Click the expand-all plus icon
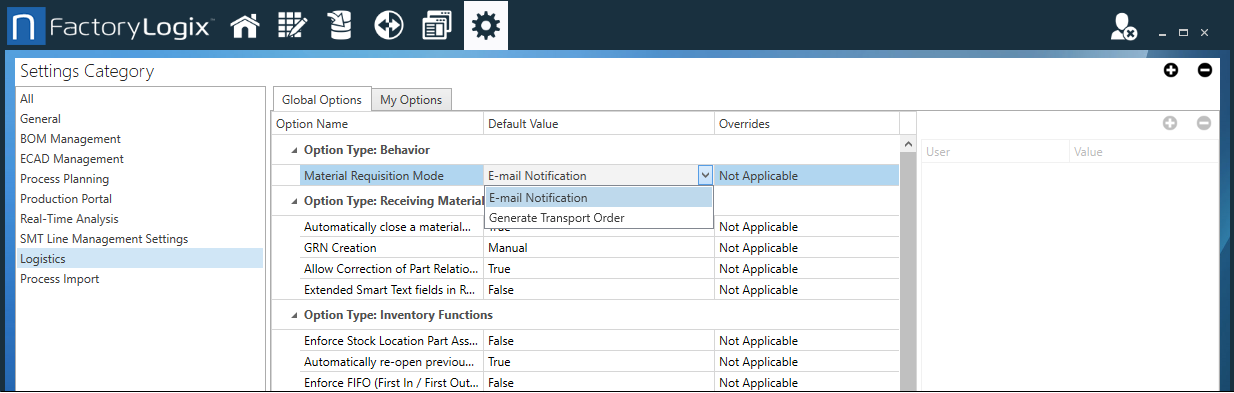 [x=1171, y=70]
